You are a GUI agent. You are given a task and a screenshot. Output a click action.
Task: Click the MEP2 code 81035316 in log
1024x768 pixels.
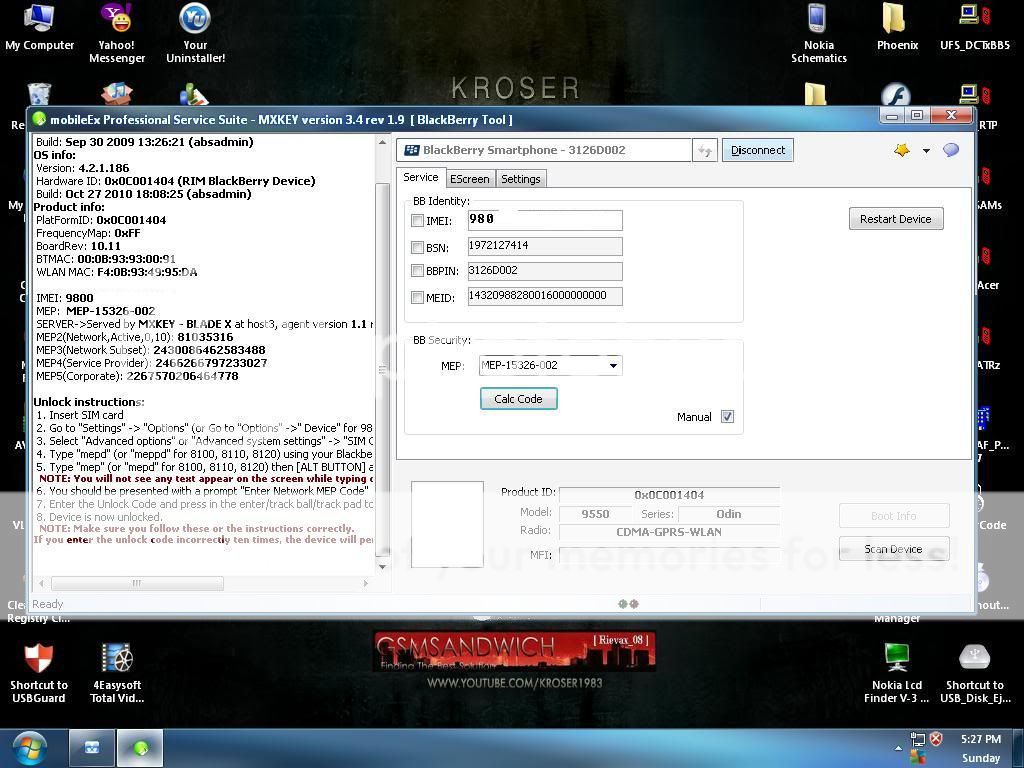[205, 337]
